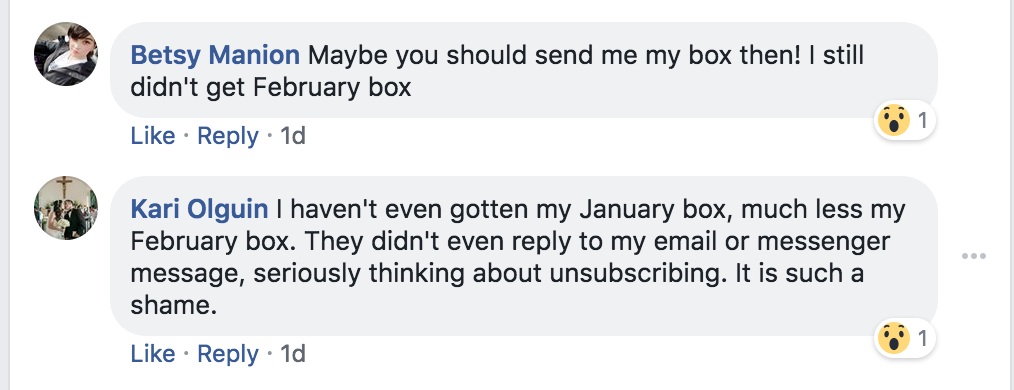Open the three-dot options menu beside Kari's comment
This screenshot has width=1014, height=390.
point(974,256)
